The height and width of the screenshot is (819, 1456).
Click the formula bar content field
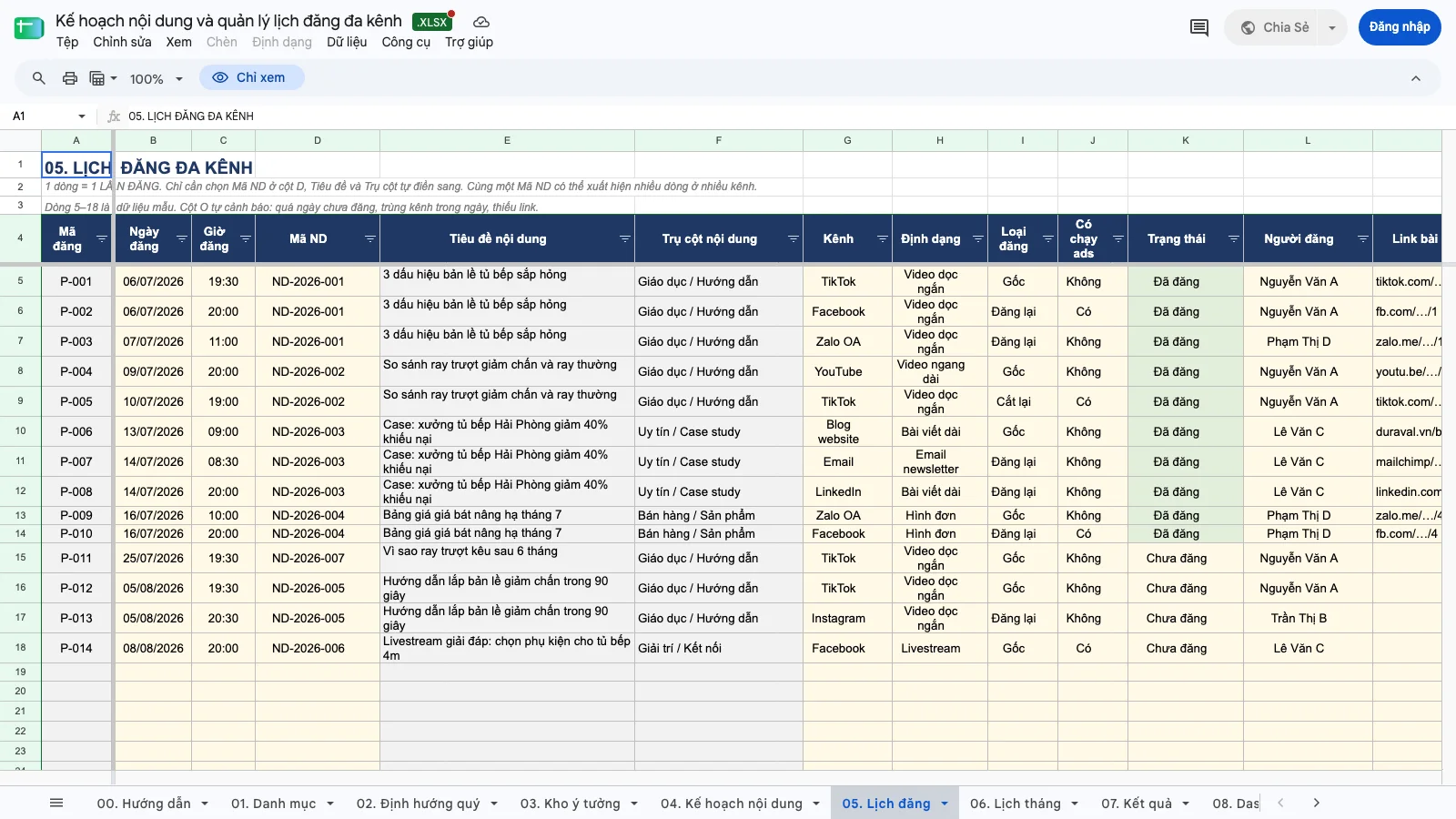tap(783, 116)
